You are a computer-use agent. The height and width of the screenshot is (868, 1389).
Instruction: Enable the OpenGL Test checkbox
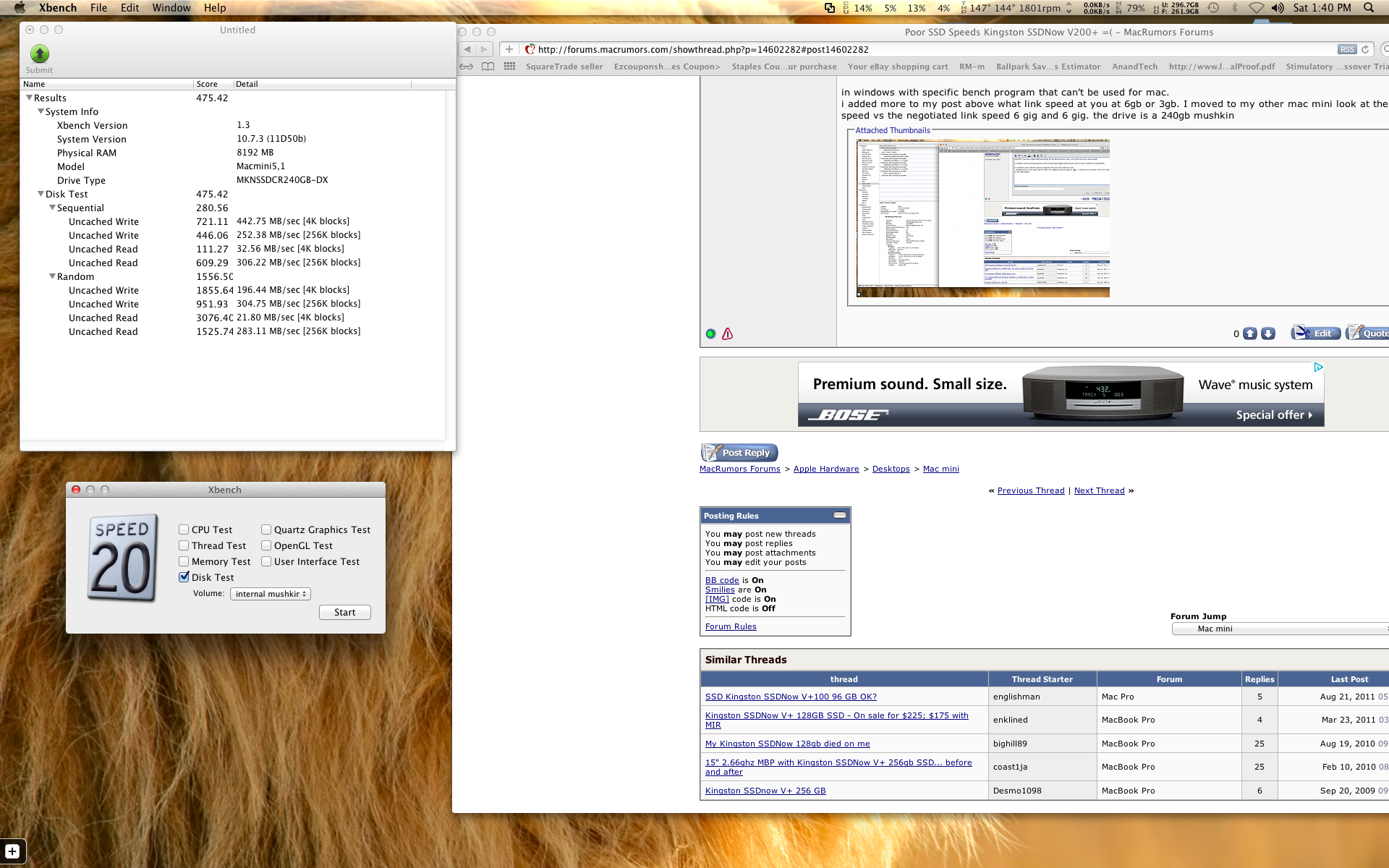(x=266, y=545)
